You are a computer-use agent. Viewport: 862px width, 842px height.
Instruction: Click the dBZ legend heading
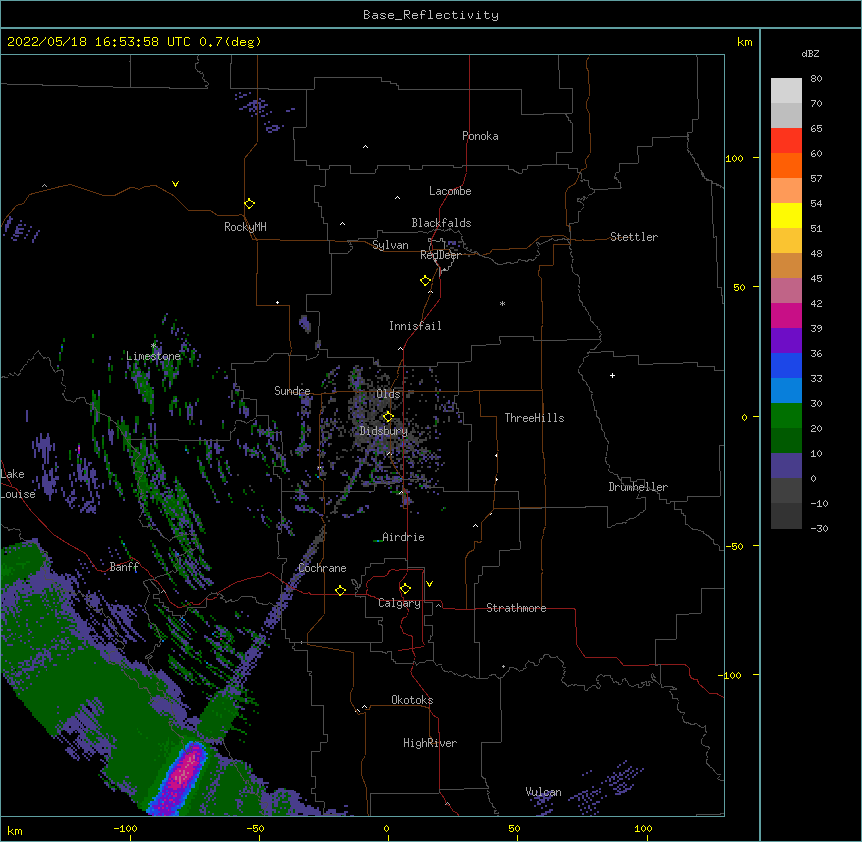click(x=810, y=53)
